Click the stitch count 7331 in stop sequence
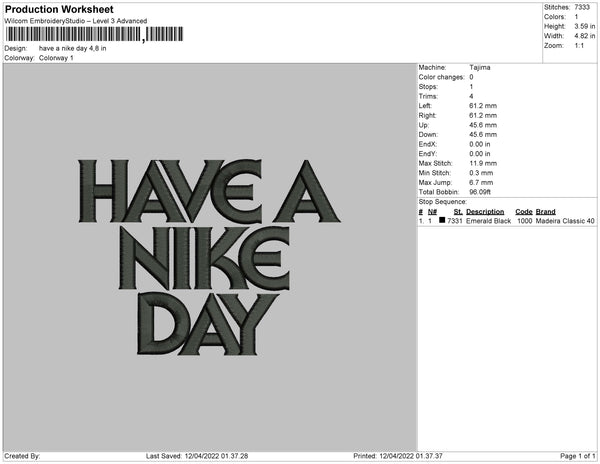 [455, 221]
